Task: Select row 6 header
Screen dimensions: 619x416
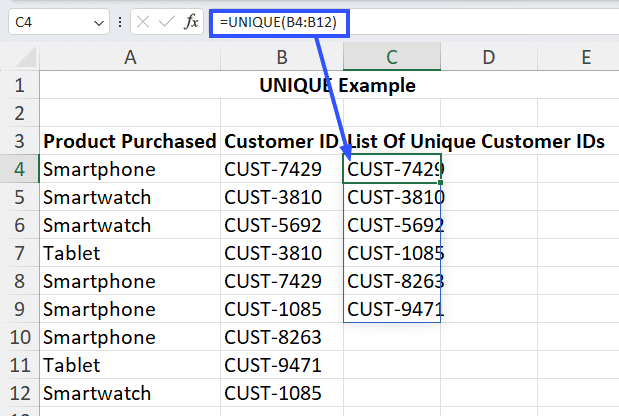Action: [19, 225]
